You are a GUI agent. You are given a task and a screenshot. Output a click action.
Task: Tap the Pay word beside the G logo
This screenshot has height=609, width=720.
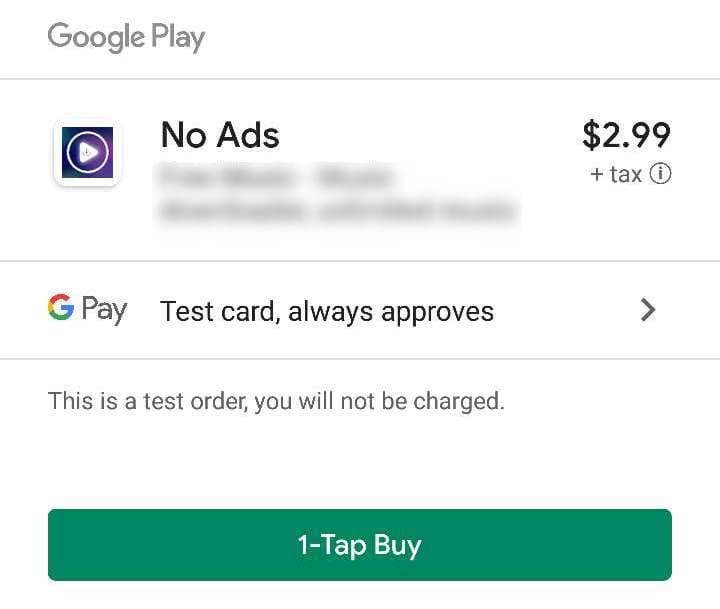pyautogui.click(x=104, y=310)
